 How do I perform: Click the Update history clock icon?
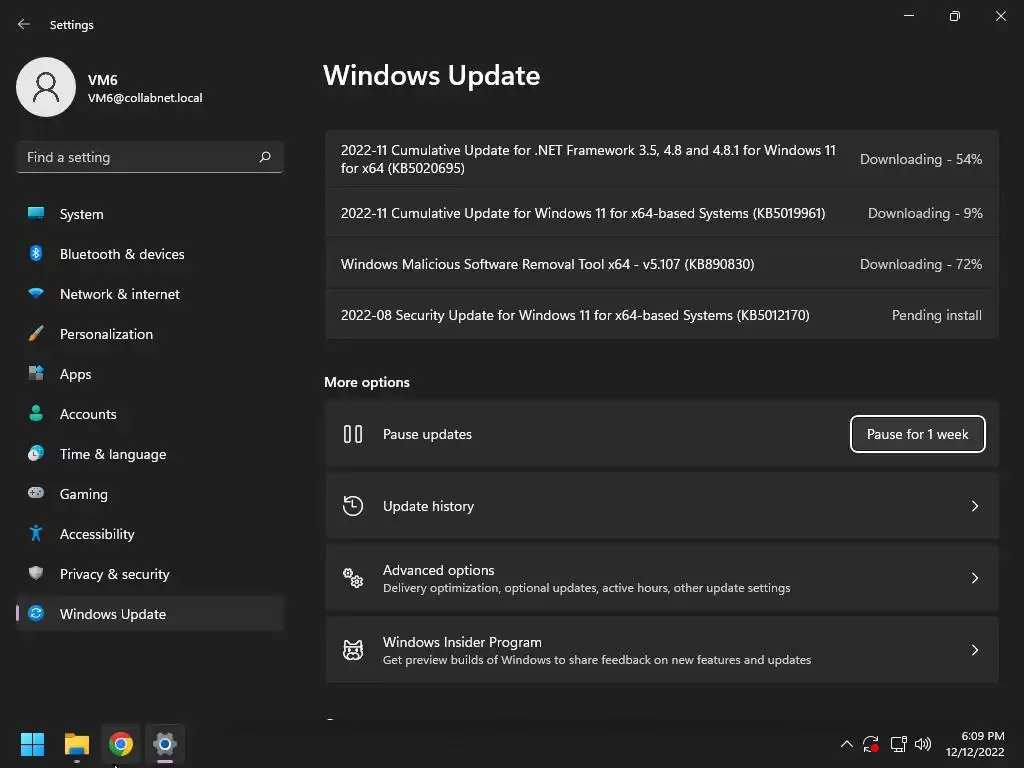click(x=353, y=505)
